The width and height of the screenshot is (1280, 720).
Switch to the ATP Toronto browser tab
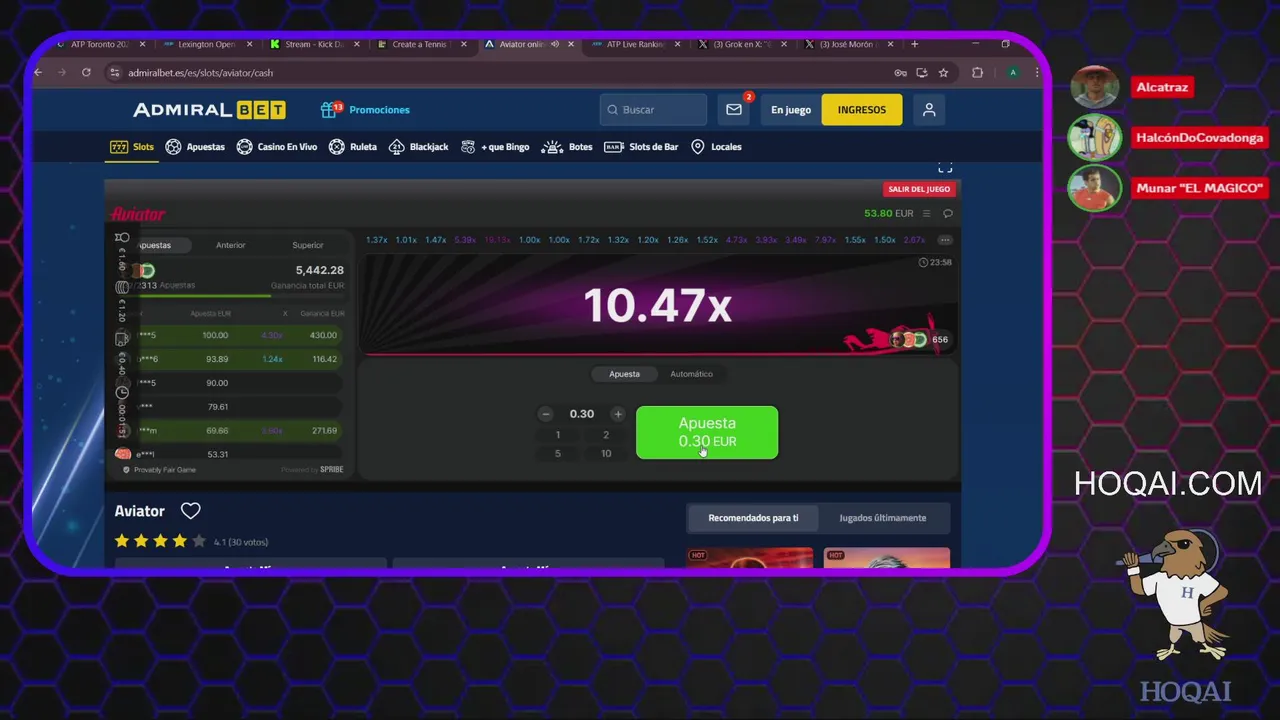(101, 44)
